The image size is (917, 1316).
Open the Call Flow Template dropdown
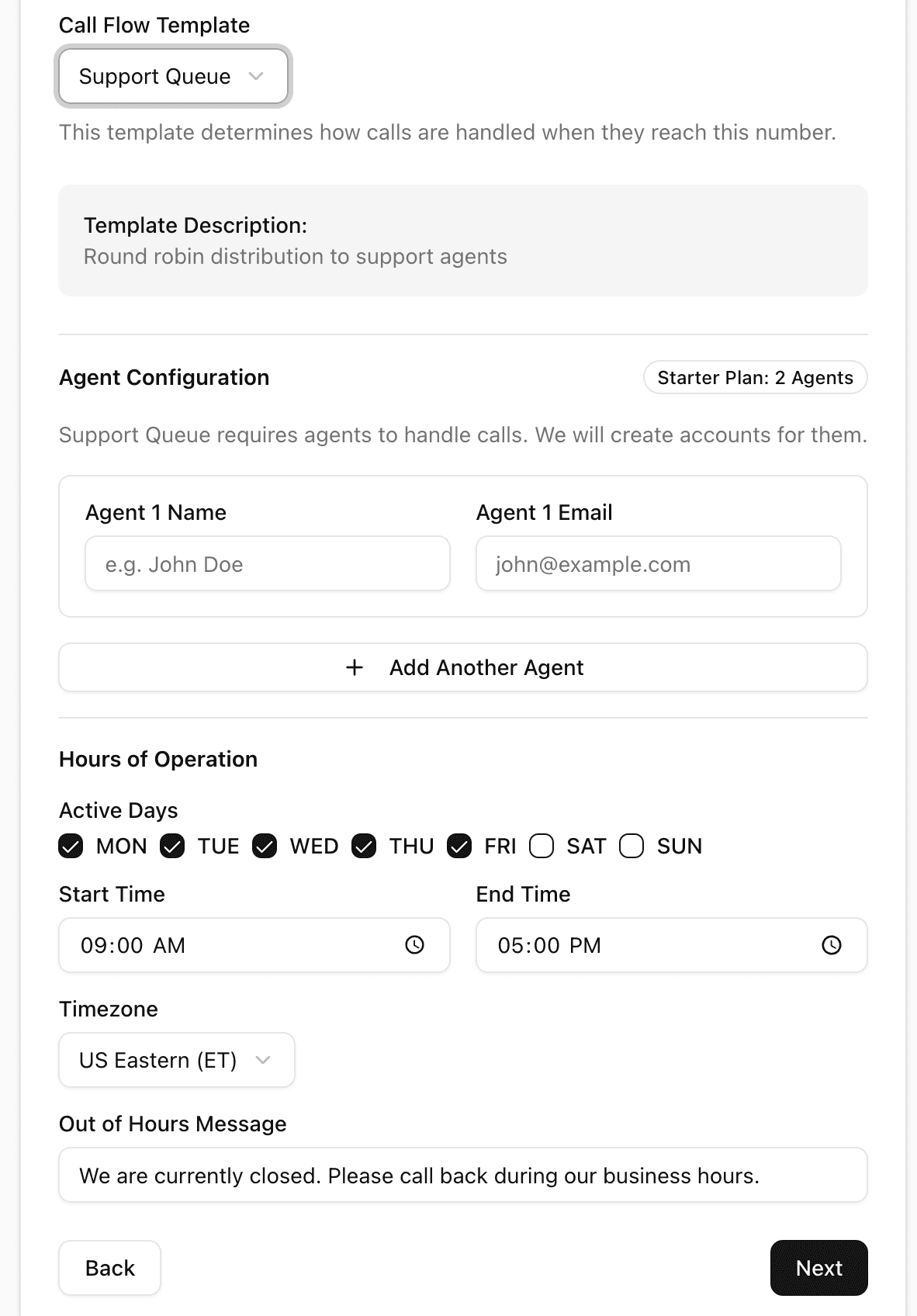(x=173, y=76)
